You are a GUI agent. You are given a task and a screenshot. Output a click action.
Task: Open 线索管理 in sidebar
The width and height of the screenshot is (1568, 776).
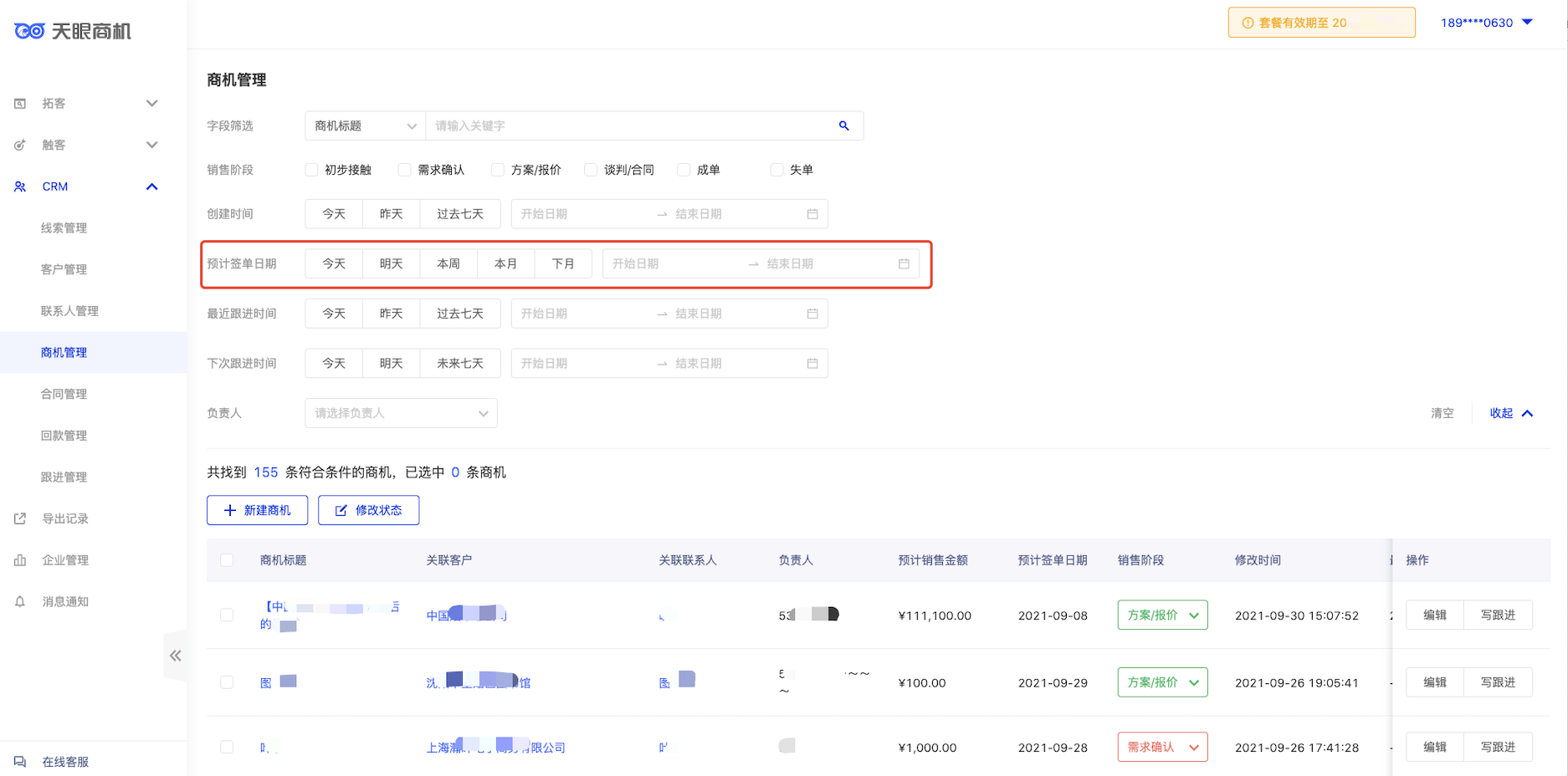(x=64, y=227)
